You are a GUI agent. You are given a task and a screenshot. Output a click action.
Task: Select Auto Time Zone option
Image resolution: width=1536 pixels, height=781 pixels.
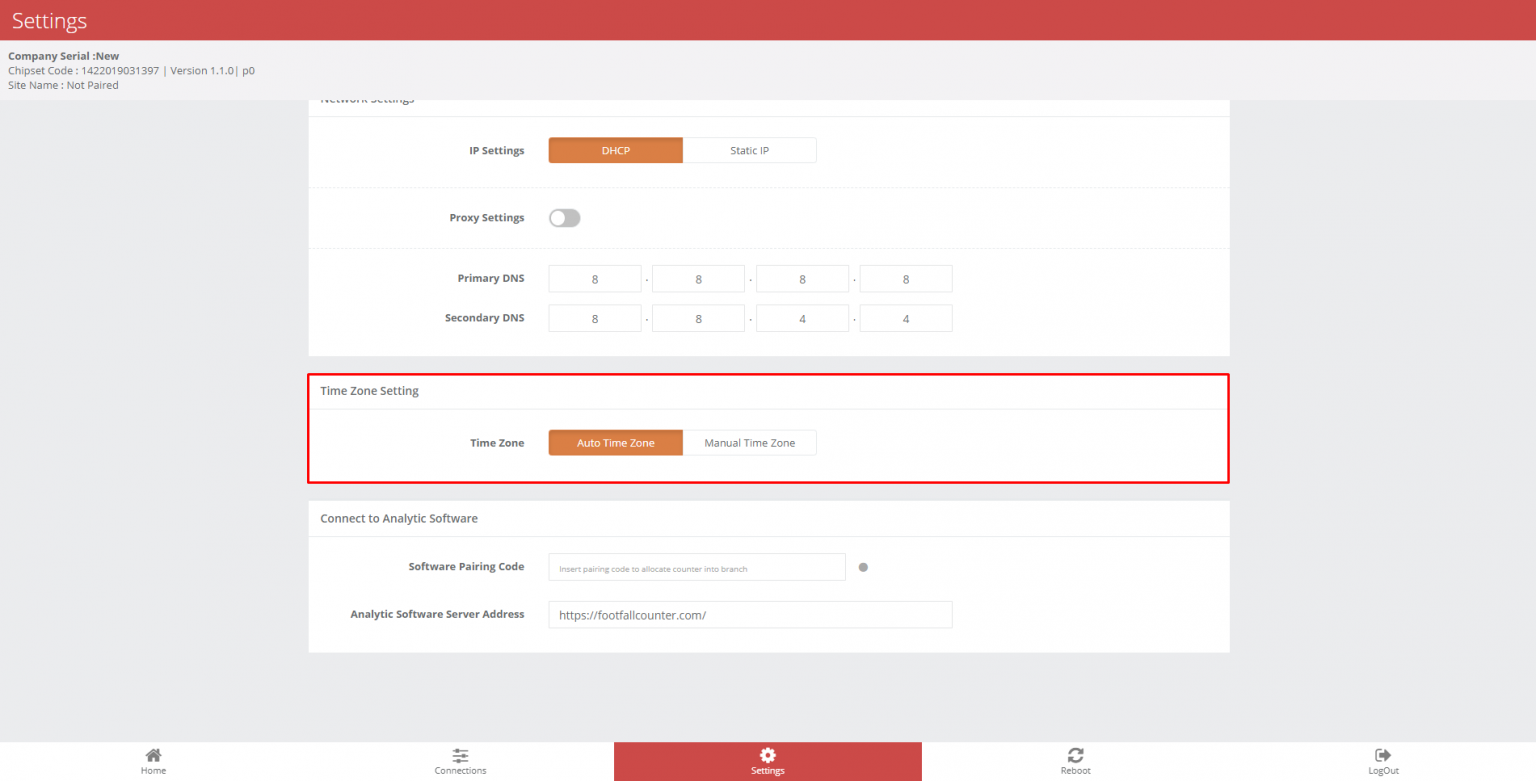[x=615, y=443]
